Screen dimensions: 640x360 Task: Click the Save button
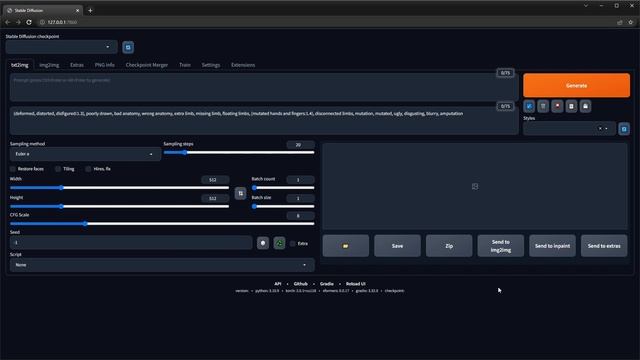[x=397, y=246]
